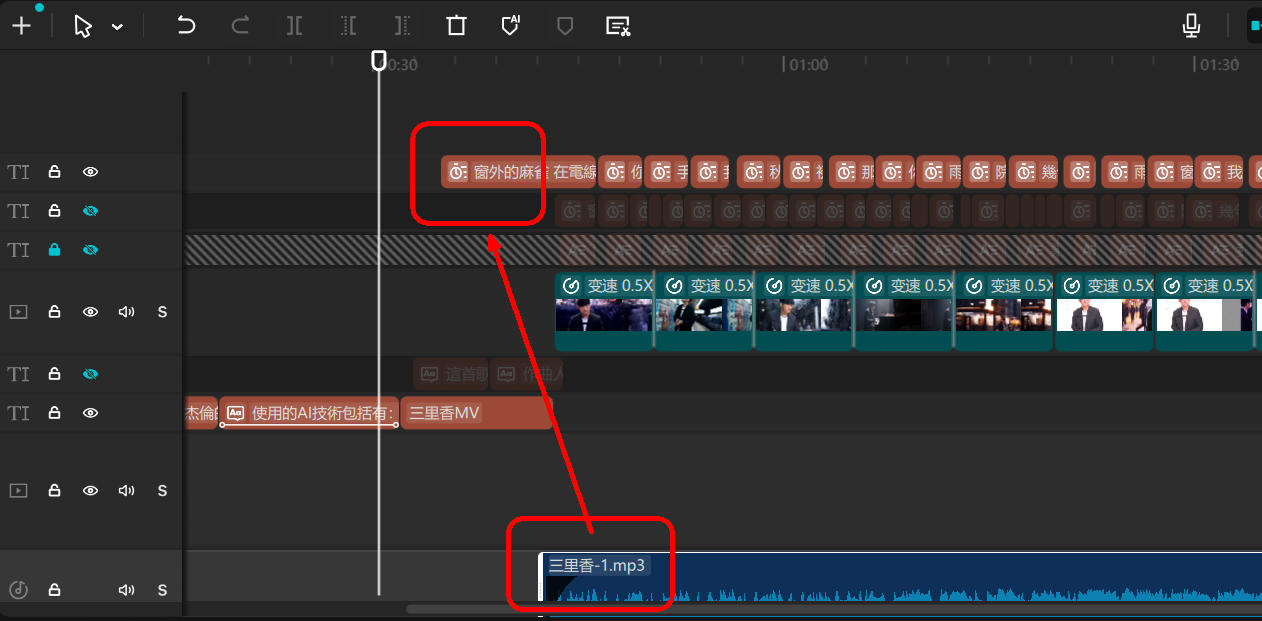Click the 01:00 mark on the timeline ruler
This screenshot has width=1262, height=621.
tap(806, 65)
